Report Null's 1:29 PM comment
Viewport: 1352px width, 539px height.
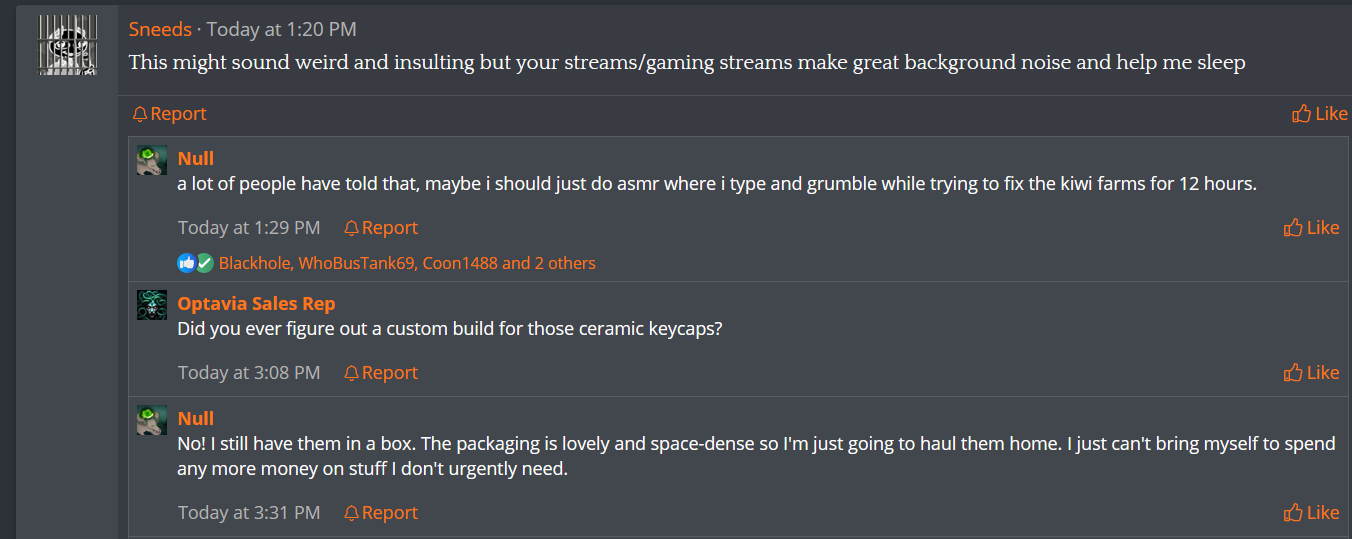pos(380,228)
